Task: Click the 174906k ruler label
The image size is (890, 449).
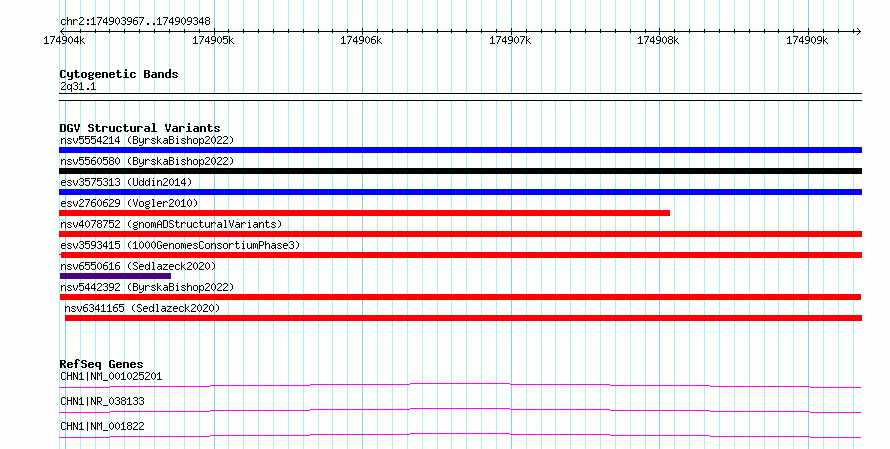Action: (361, 41)
